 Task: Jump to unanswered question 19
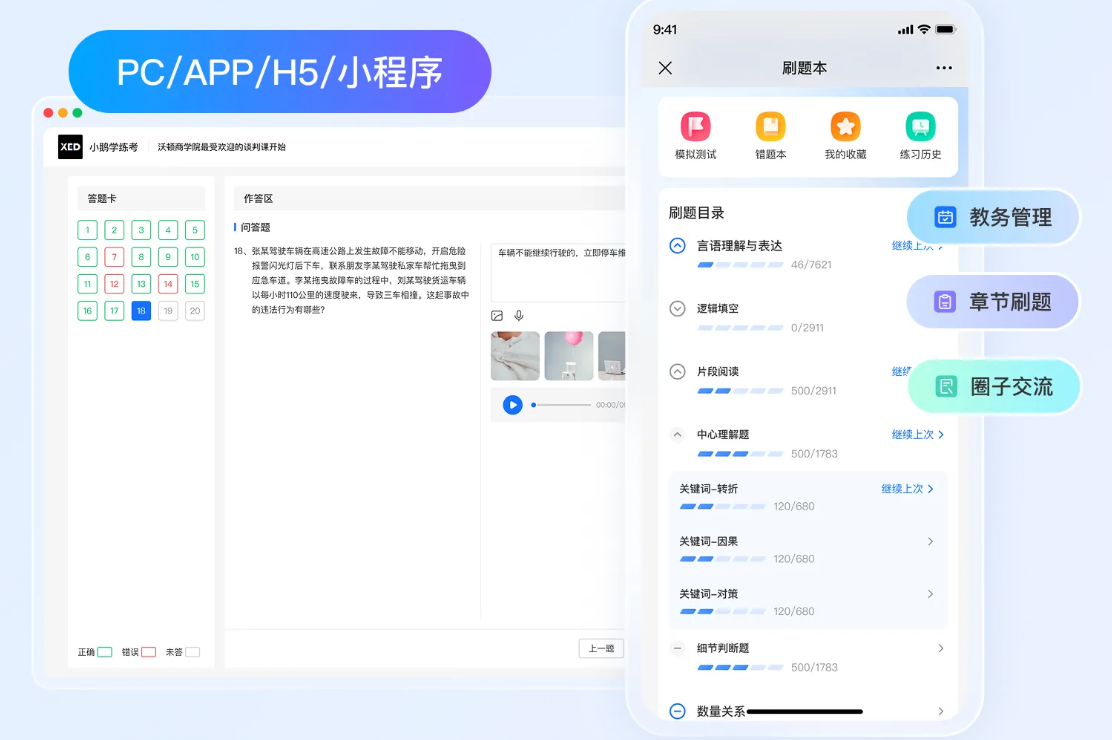[x=168, y=311]
